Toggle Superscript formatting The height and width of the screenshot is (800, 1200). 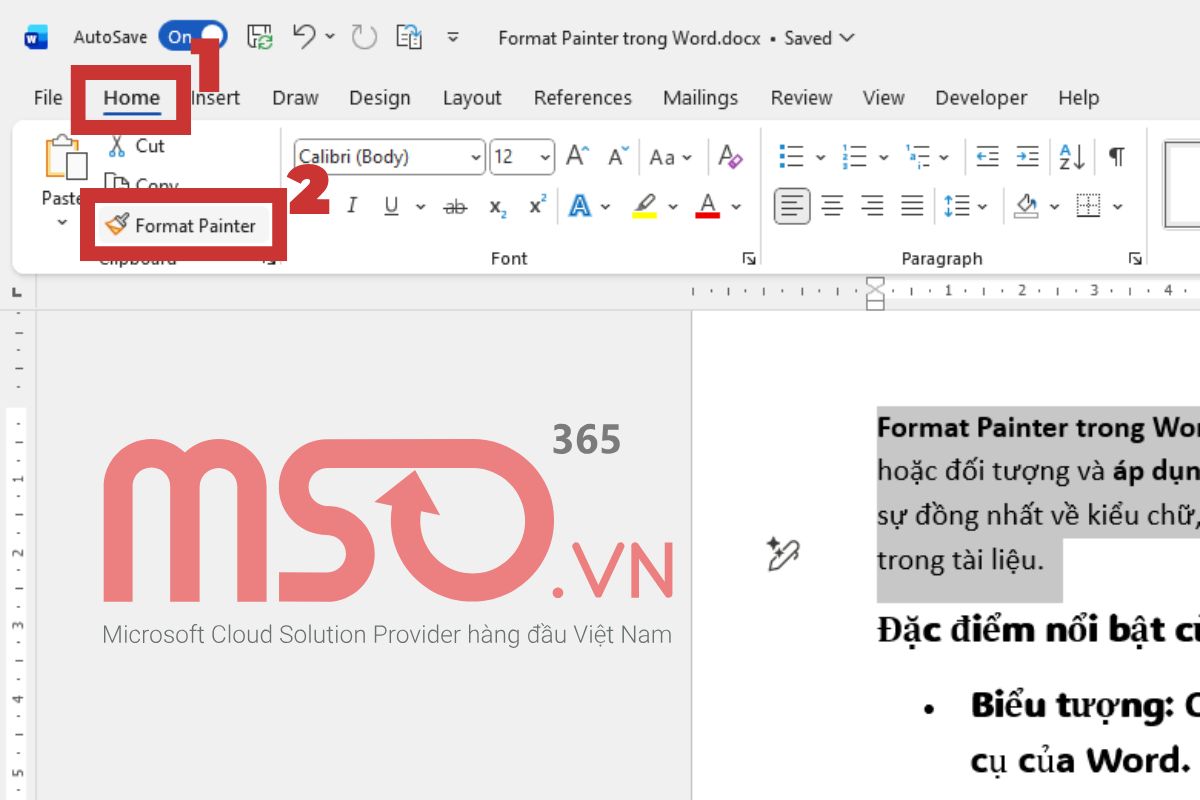pos(538,206)
